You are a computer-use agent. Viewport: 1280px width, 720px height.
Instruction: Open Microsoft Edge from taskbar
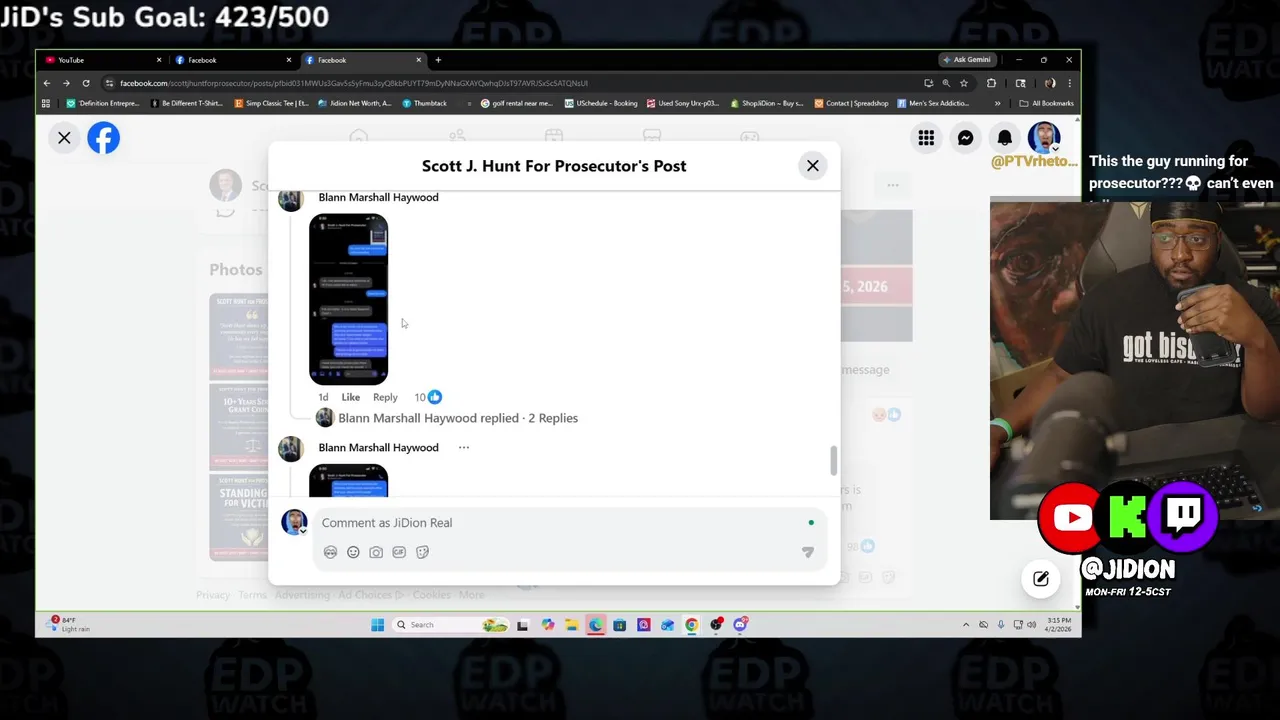595,625
